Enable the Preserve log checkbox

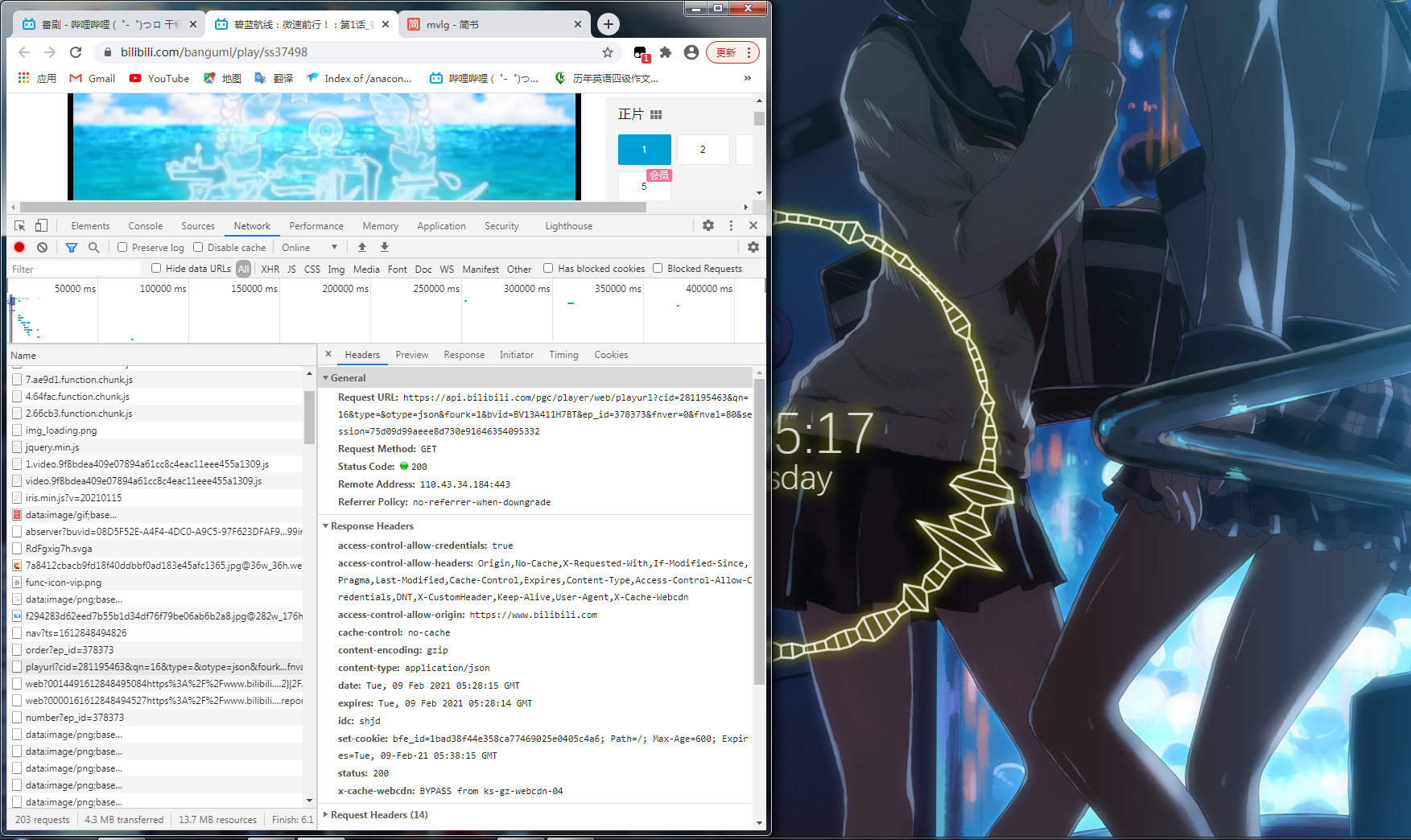[122, 248]
